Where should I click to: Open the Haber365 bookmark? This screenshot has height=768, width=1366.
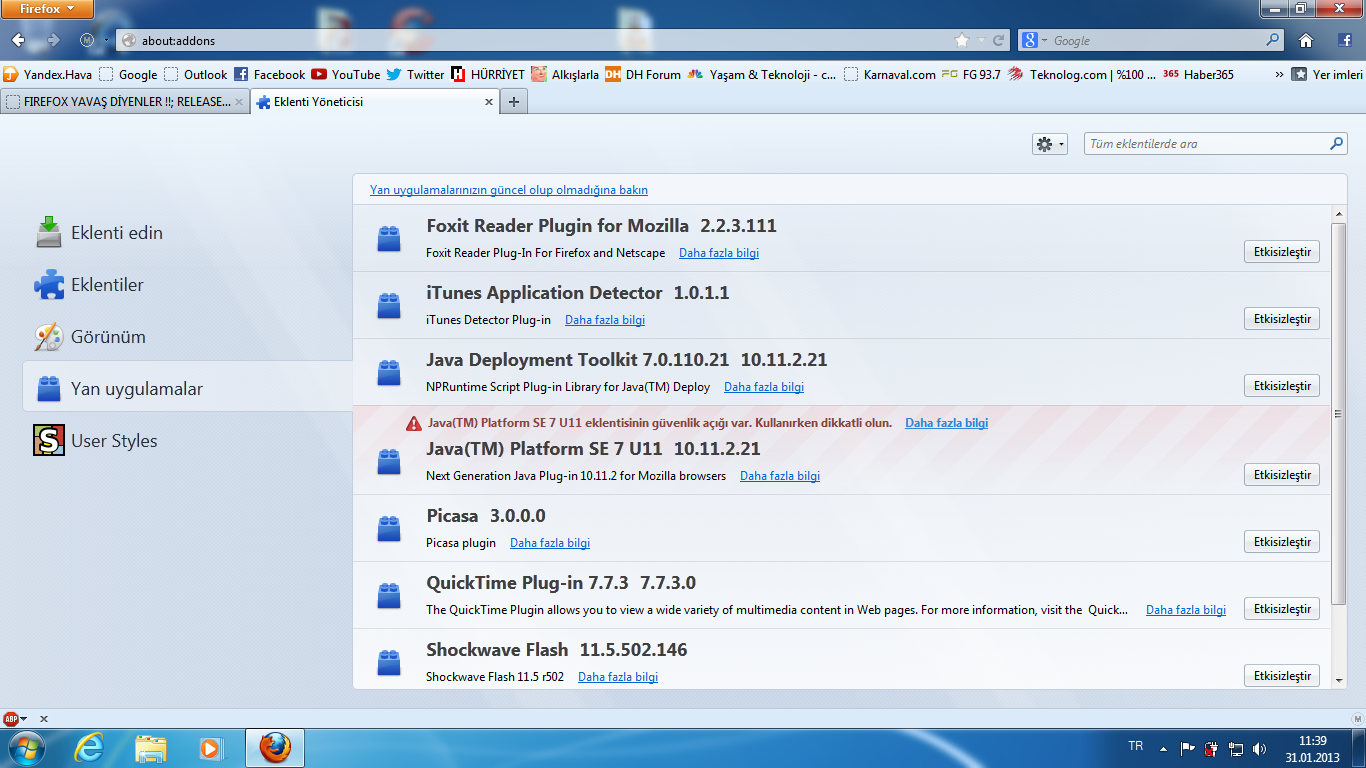tap(1198, 74)
